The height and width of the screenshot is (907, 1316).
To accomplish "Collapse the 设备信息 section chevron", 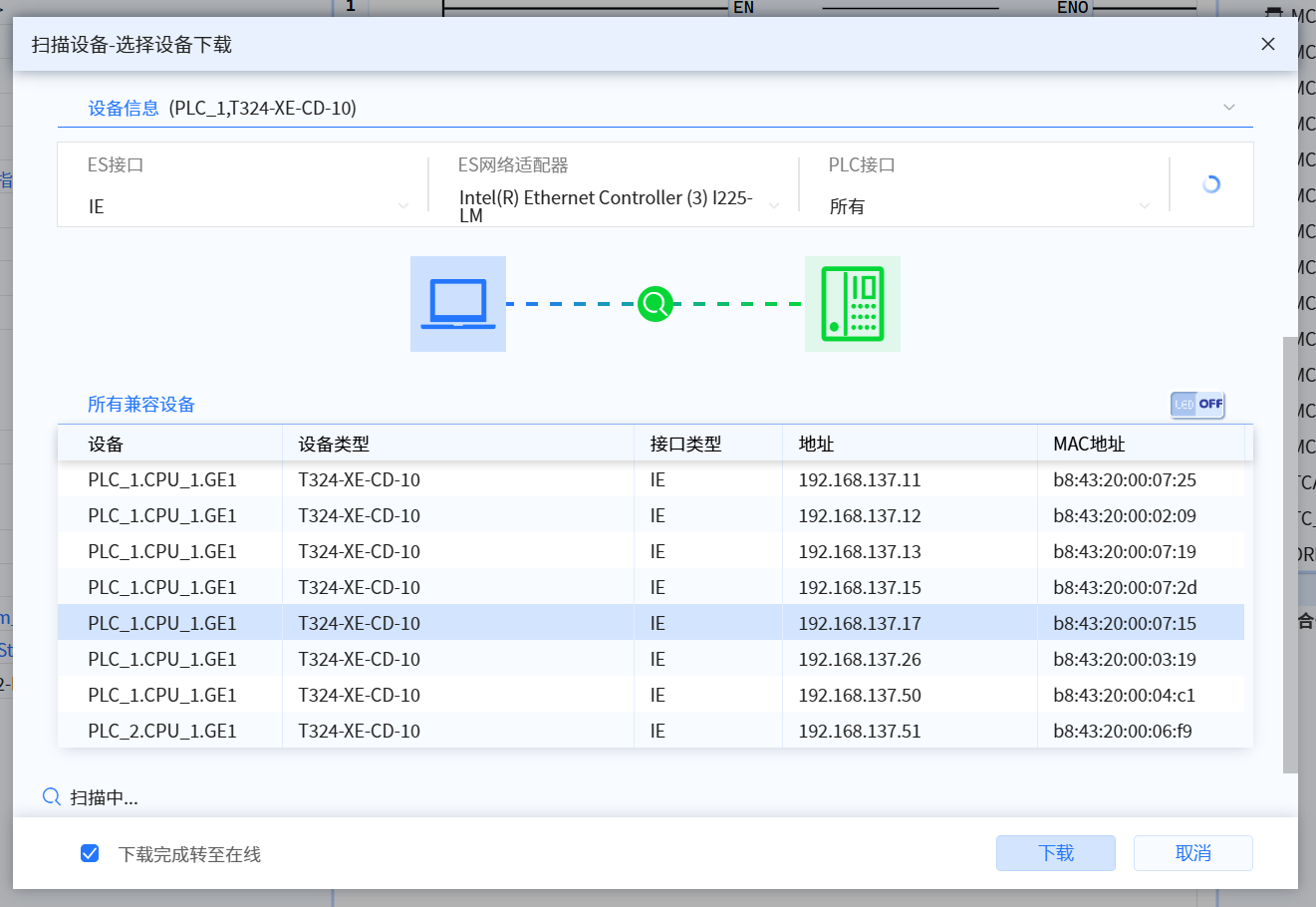I will (1229, 108).
